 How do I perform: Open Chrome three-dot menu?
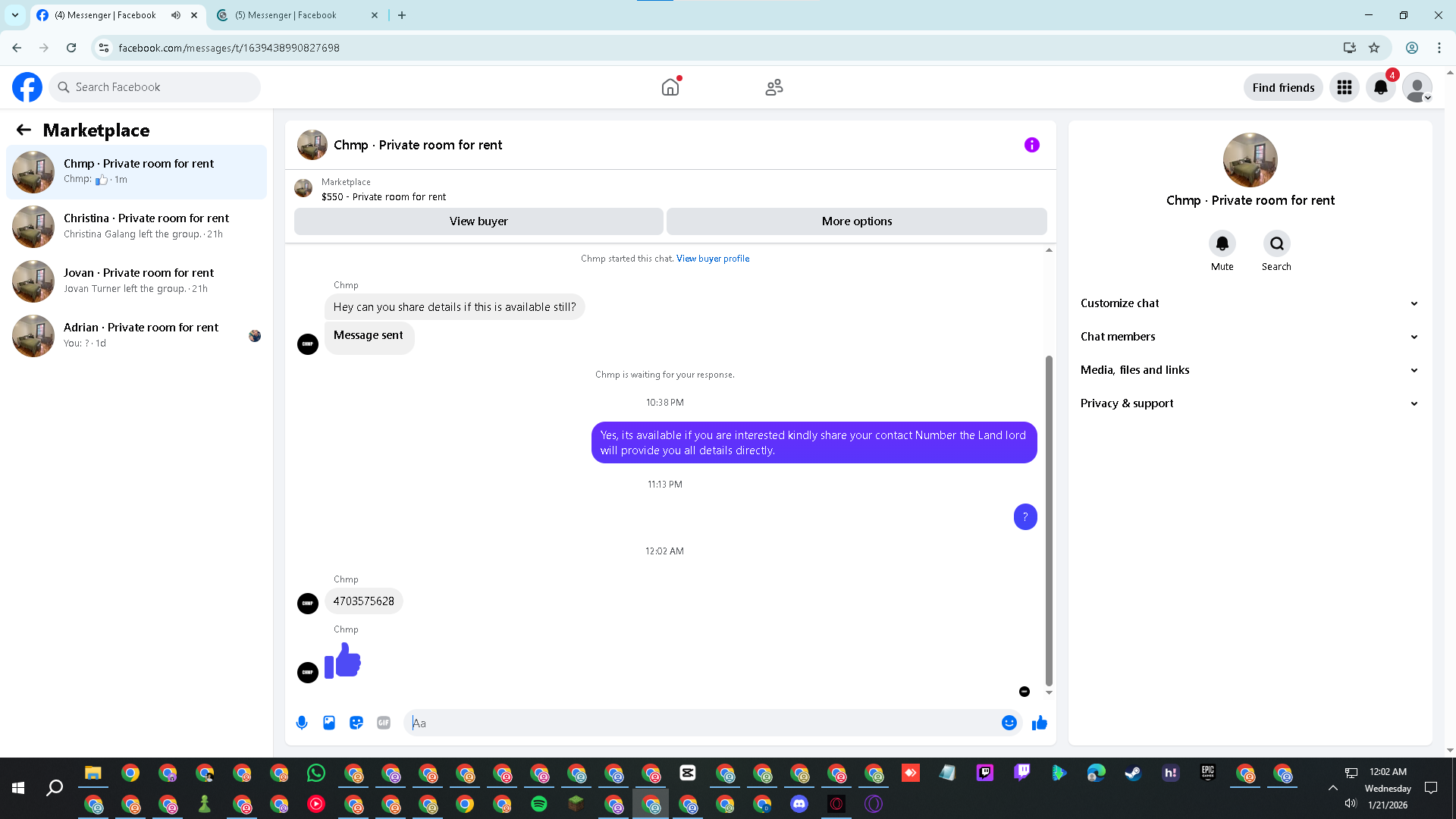(x=1439, y=48)
